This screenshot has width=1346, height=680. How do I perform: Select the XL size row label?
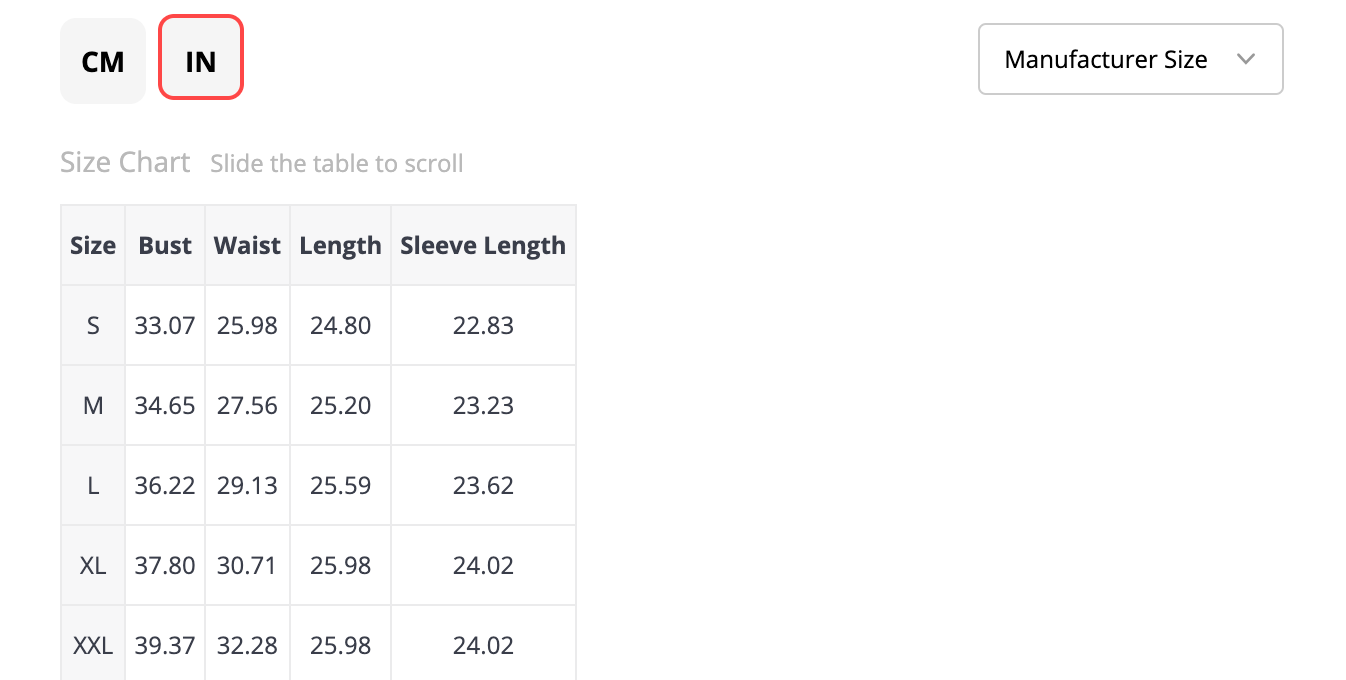[x=93, y=565]
